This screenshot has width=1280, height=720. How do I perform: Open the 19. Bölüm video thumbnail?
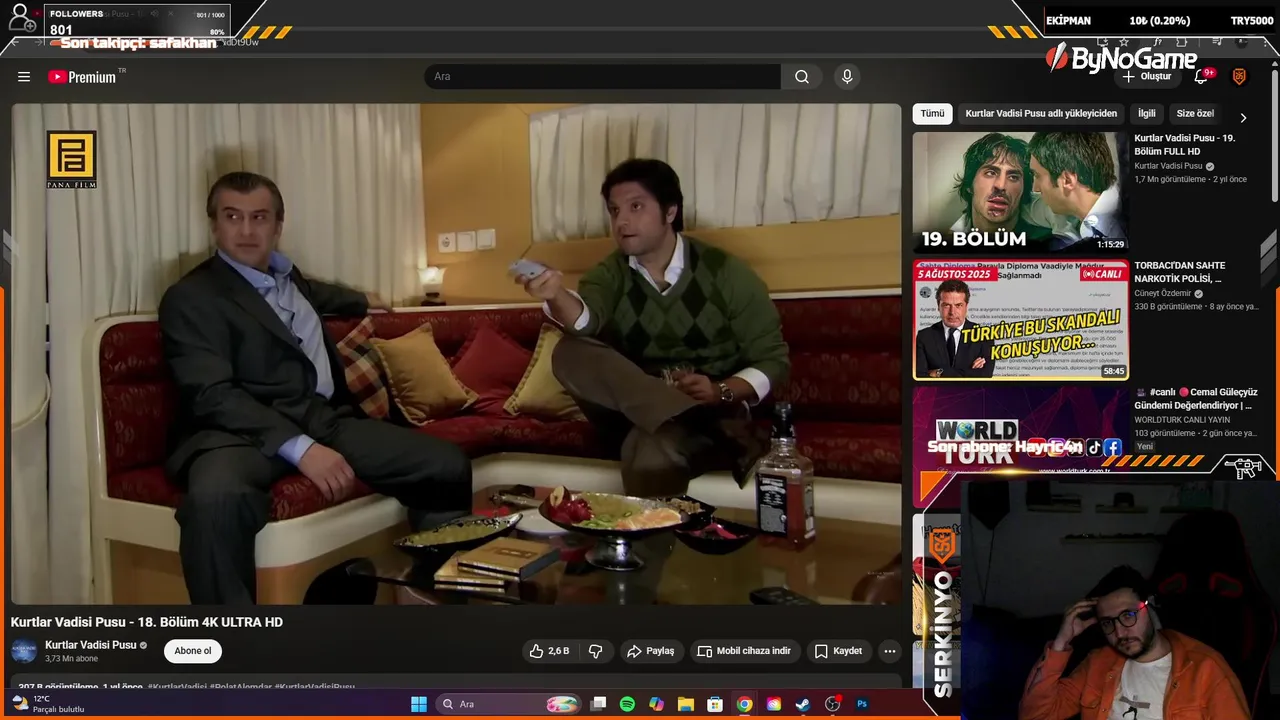point(1020,191)
